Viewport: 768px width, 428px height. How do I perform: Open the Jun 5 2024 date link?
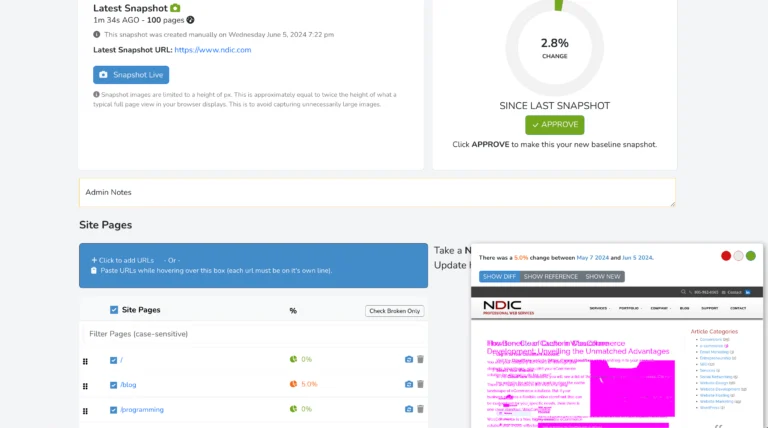point(637,258)
